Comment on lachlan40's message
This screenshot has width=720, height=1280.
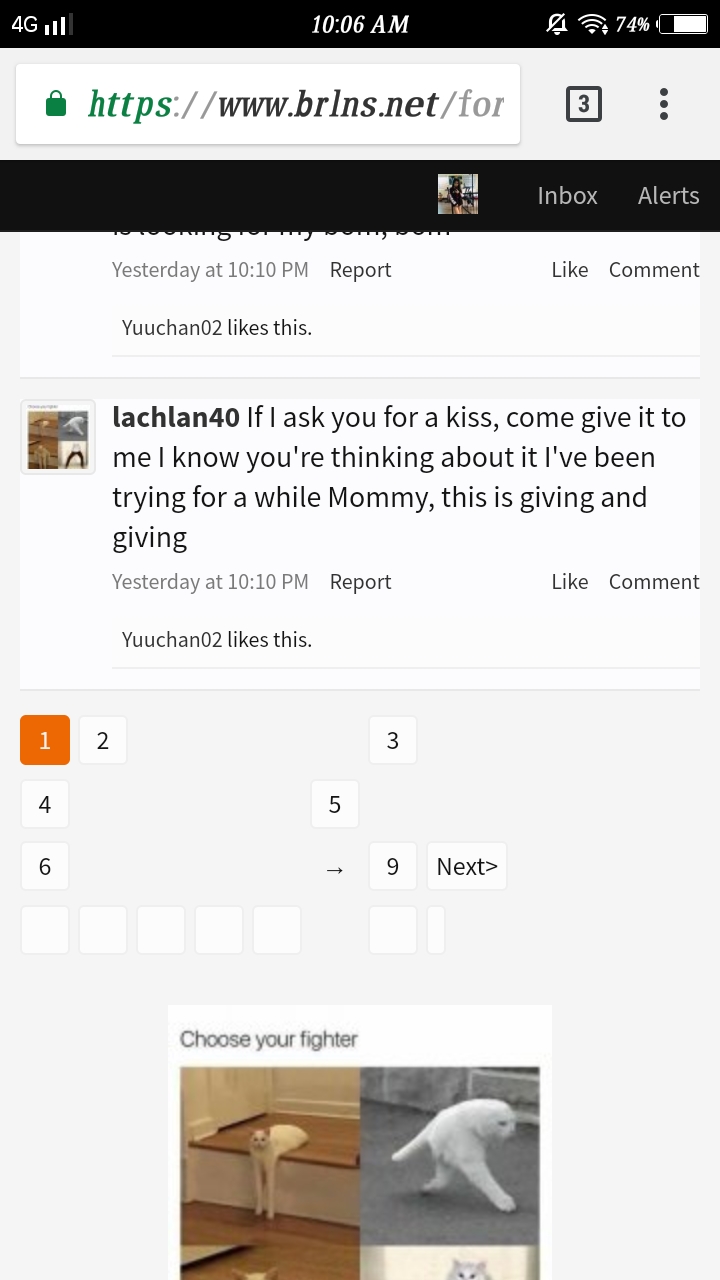click(654, 582)
